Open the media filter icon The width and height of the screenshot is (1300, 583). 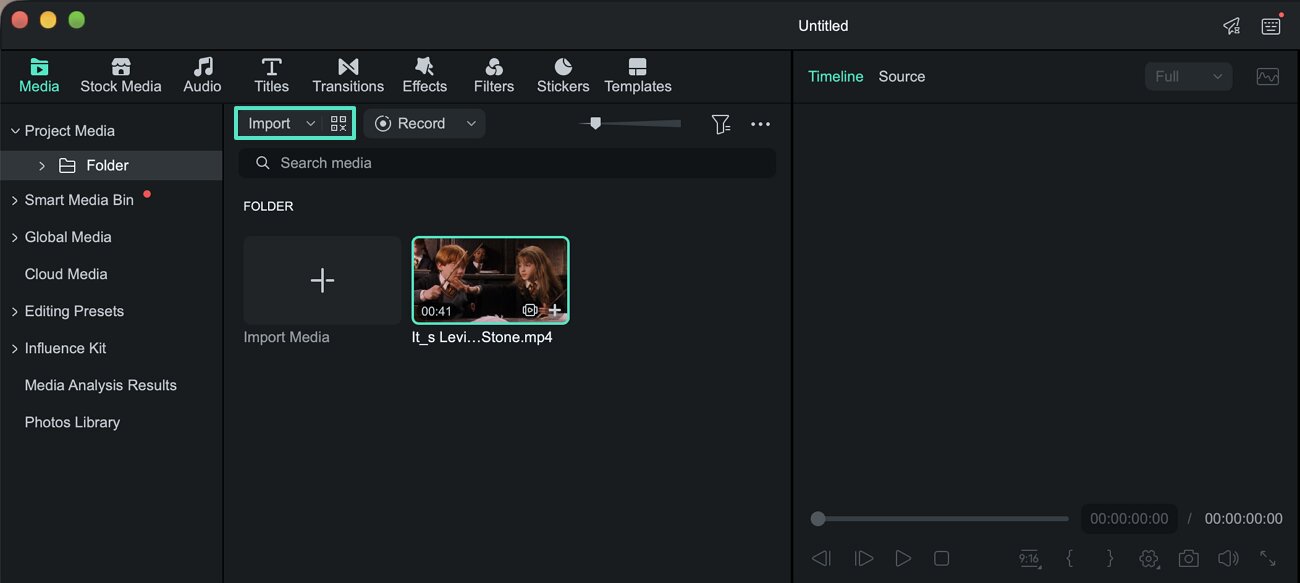pos(720,124)
